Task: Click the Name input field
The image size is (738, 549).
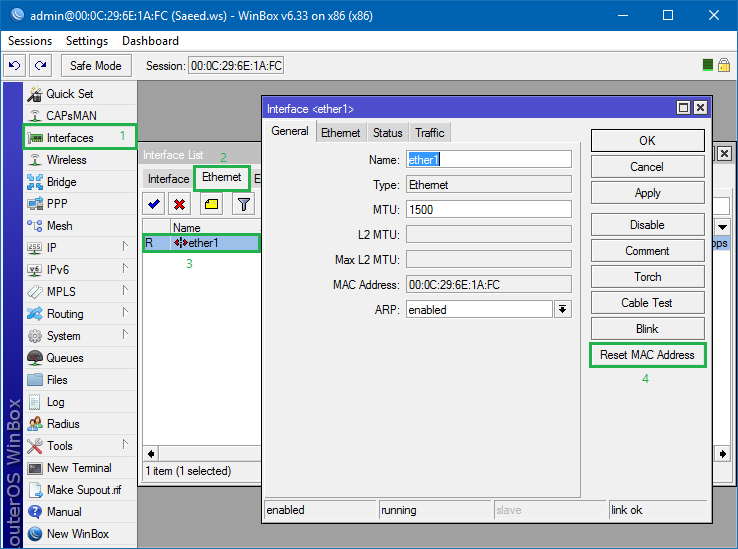Action: point(489,160)
